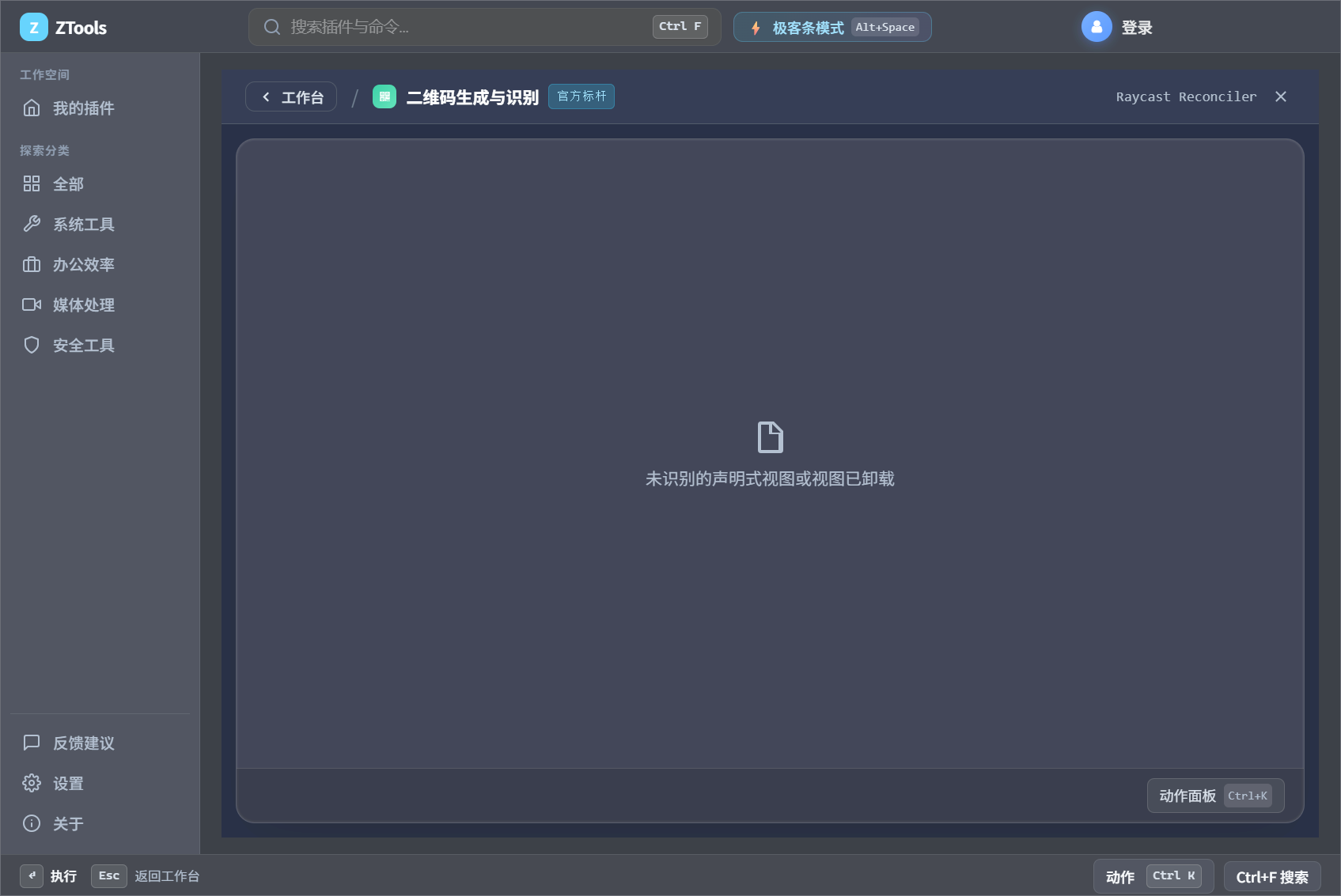Open the 办公效率 category

pos(100,265)
